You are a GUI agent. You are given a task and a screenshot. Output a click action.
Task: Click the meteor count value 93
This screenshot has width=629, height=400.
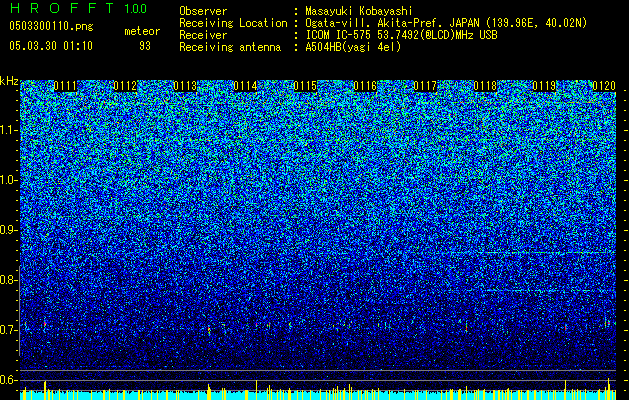tap(145, 46)
